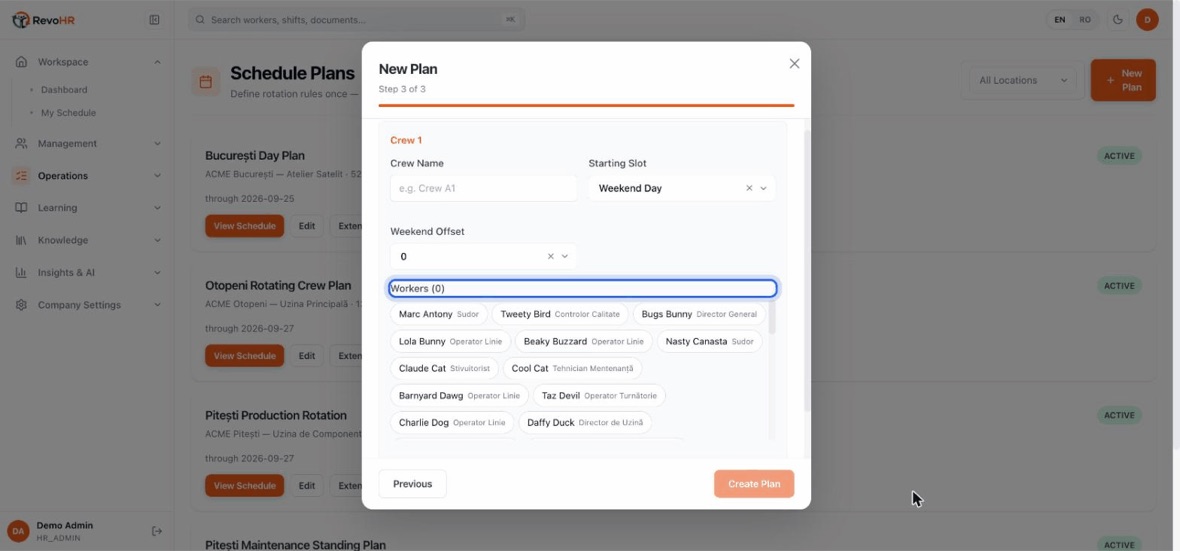Select worker Marc Antony chip
The width and height of the screenshot is (1180, 551).
click(x=439, y=314)
